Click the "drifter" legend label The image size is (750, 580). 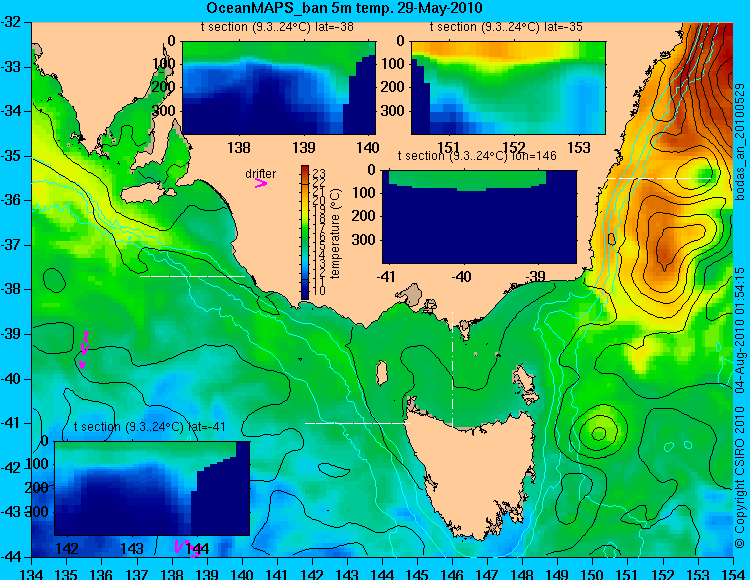pos(261,174)
